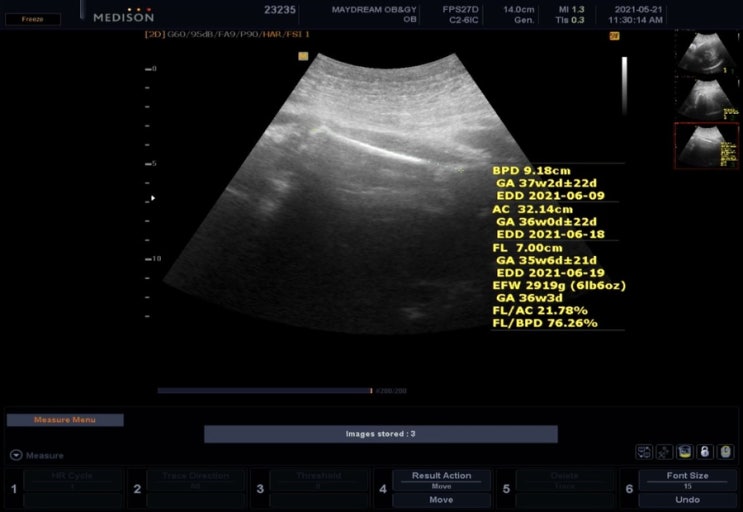Click the EDD 2021-06-09 value
Image resolution: width=743 pixels, height=512 pixels.
[551, 196]
